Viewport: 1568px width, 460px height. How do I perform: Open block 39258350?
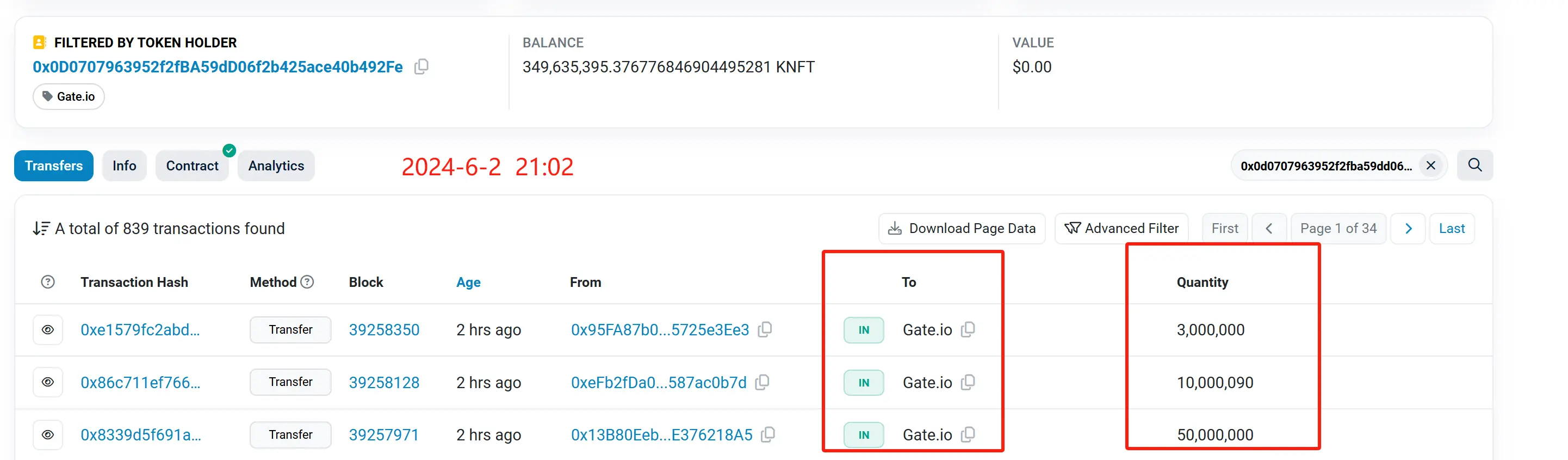pos(384,329)
